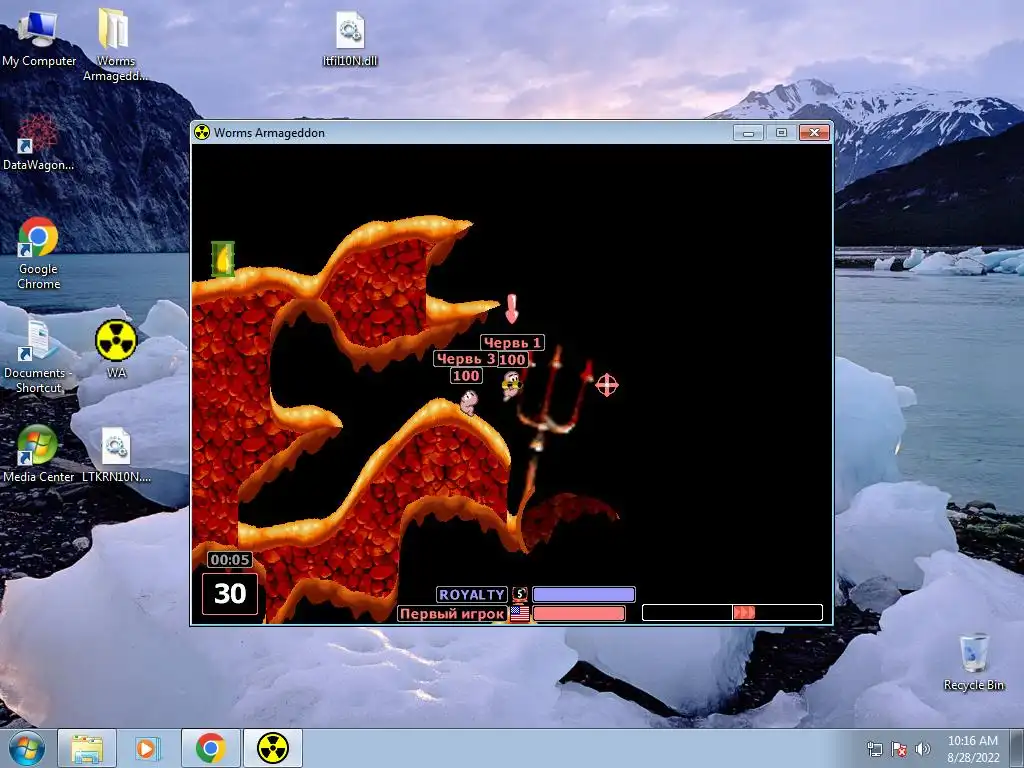The height and width of the screenshot is (768, 1024).
Task: Click the ROYALTY team name label
Action: tap(472, 594)
